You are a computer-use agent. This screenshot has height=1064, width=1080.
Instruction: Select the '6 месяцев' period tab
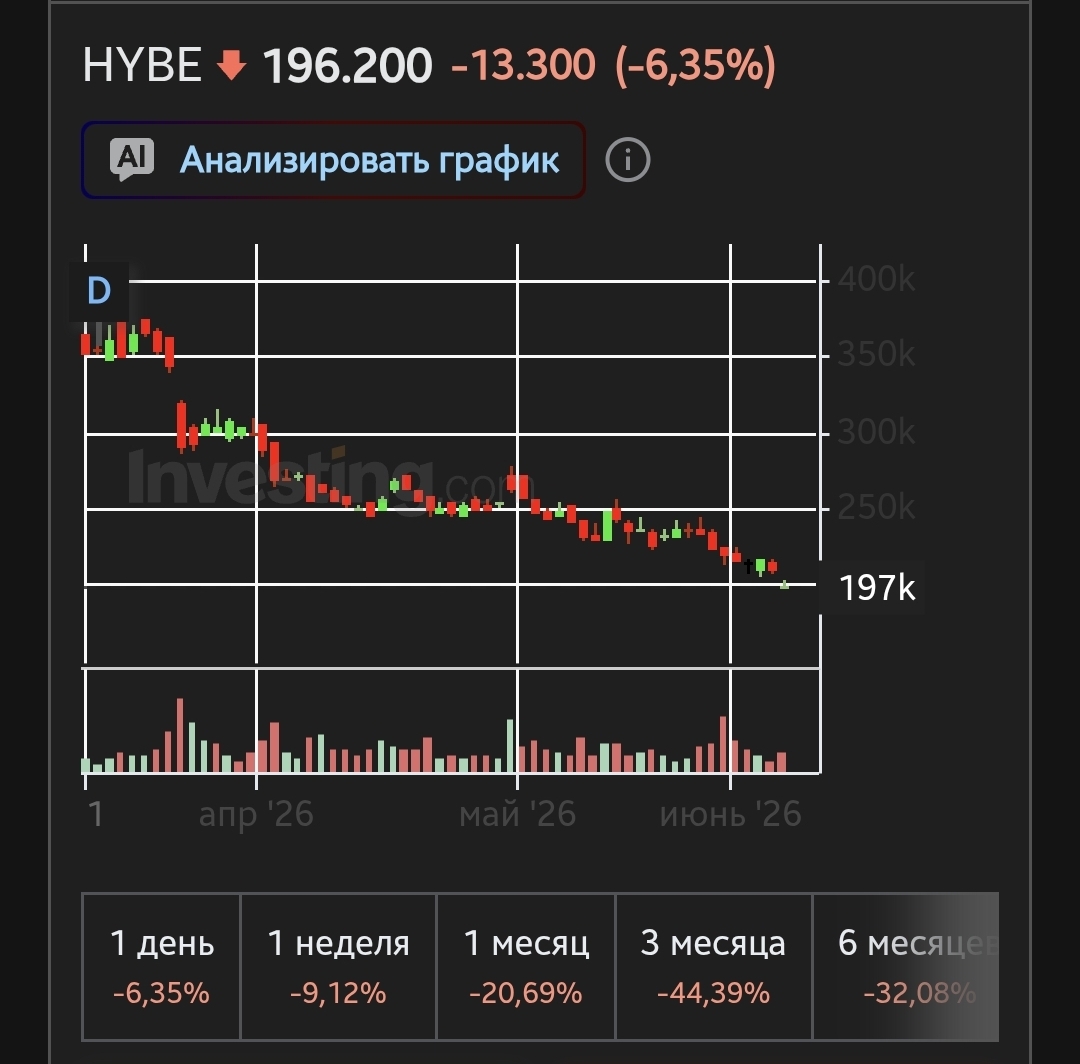coord(906,966)
